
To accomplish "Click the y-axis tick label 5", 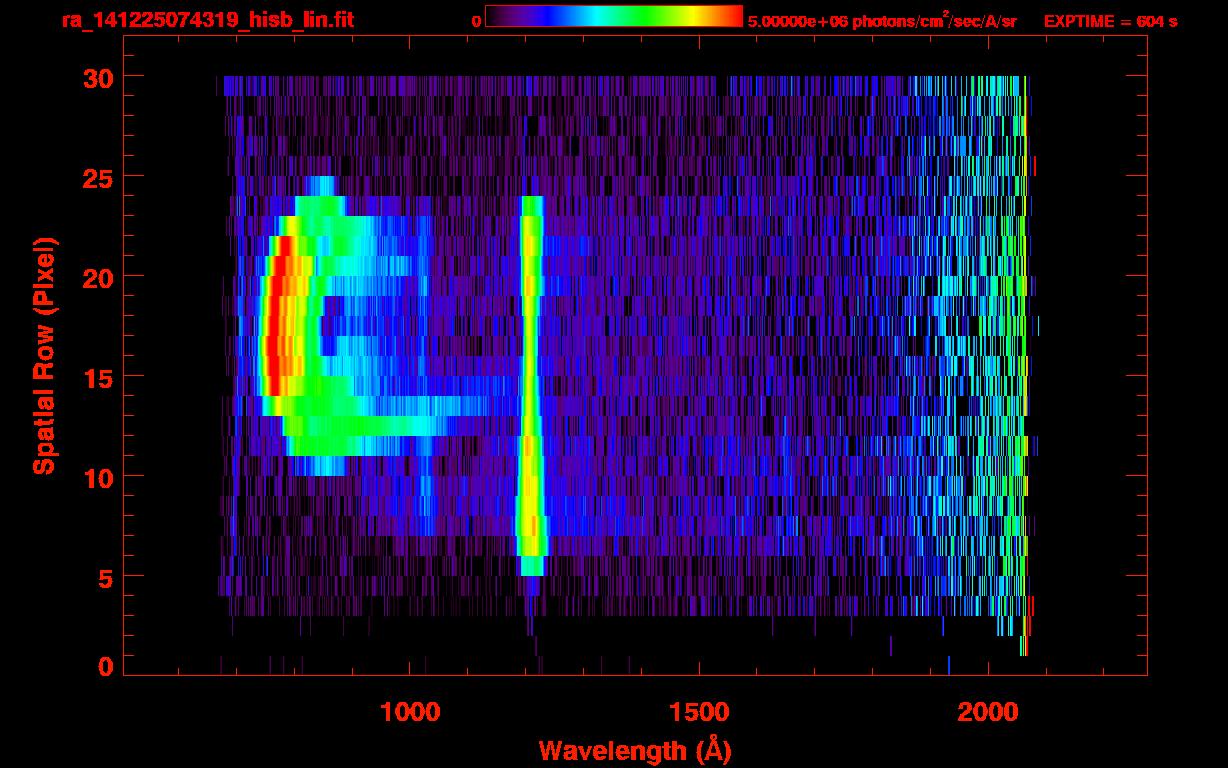I will pyautogui.click(x=104, y=577).
